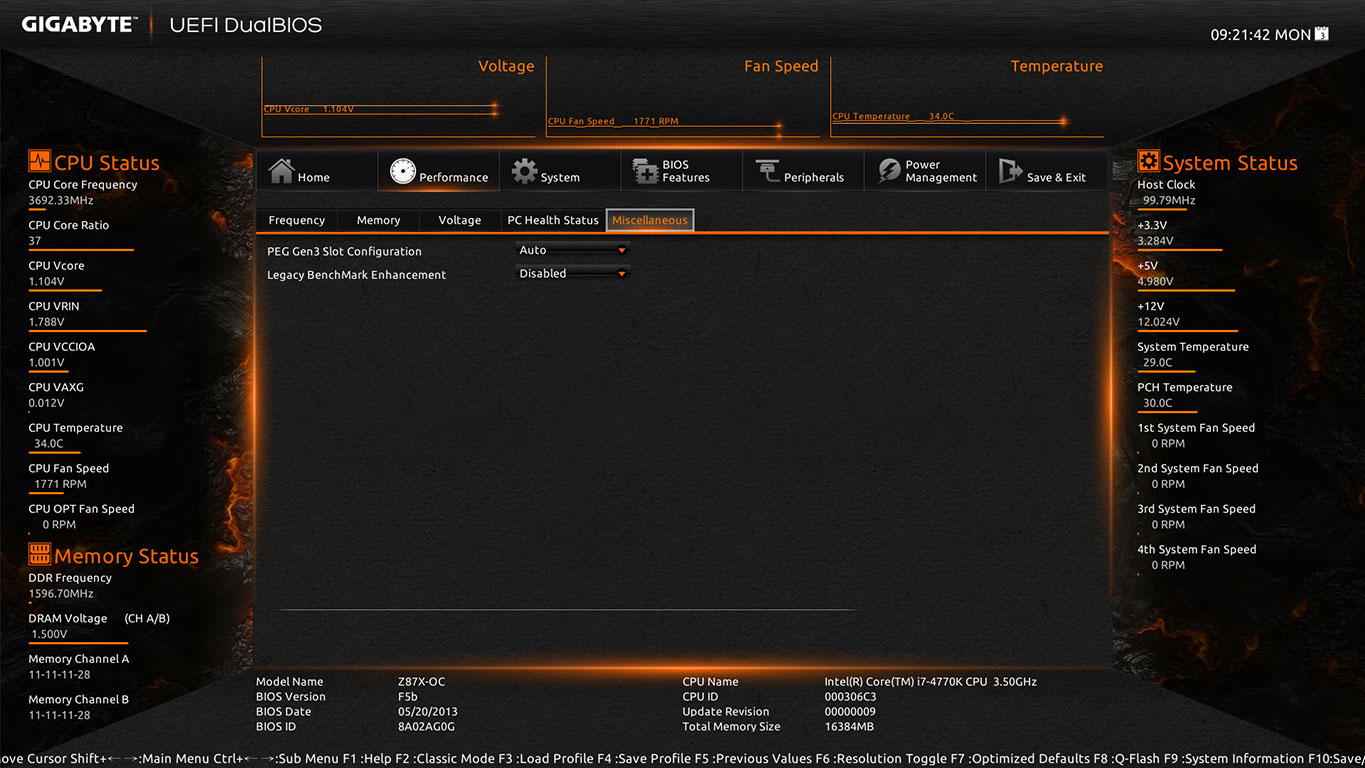The width and height of the screenshot is (1365, 768).
Task: Click the Fan Speed graph heading
Action: 781,66
